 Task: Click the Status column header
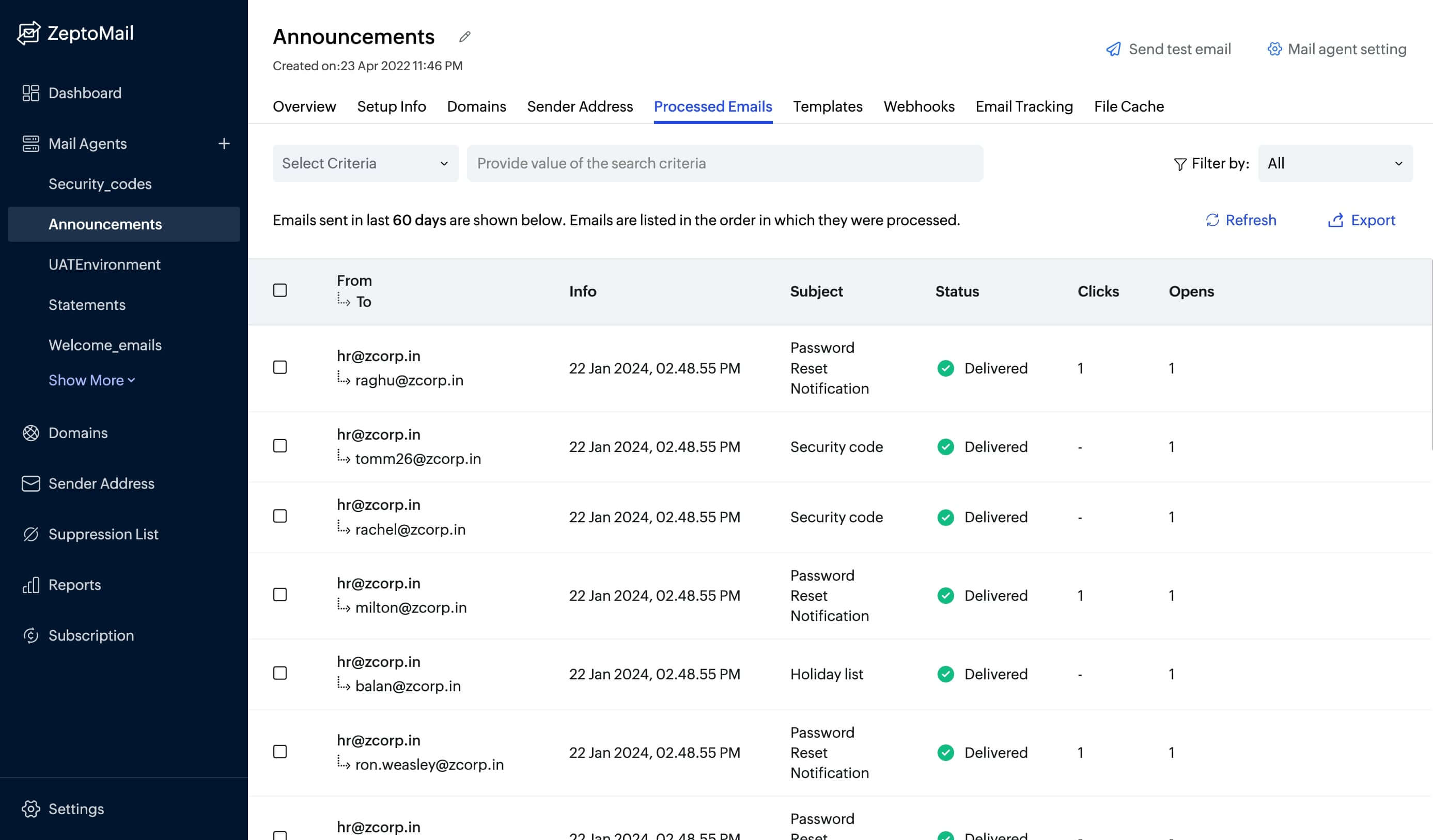point(957,291)
